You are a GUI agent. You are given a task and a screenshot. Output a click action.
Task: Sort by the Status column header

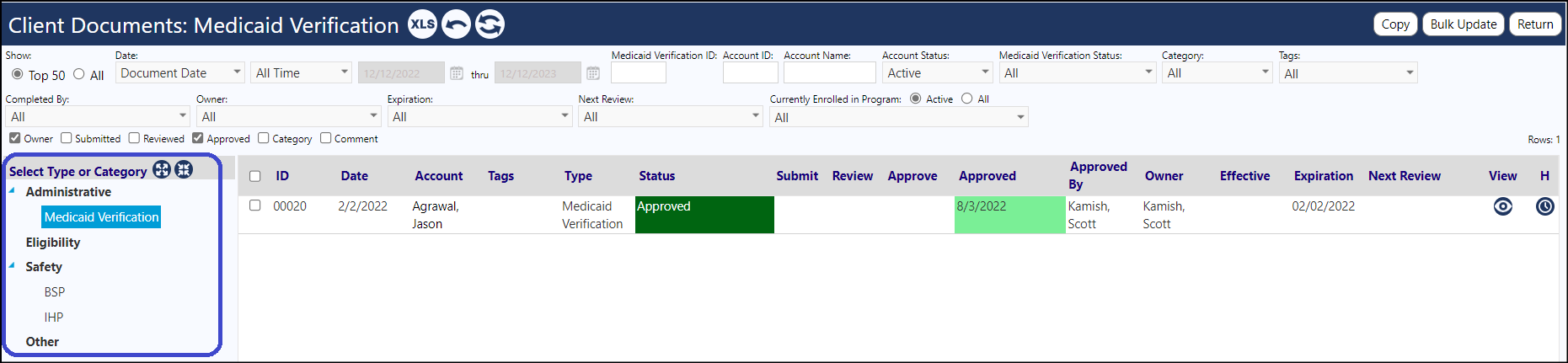click(656, 176)
